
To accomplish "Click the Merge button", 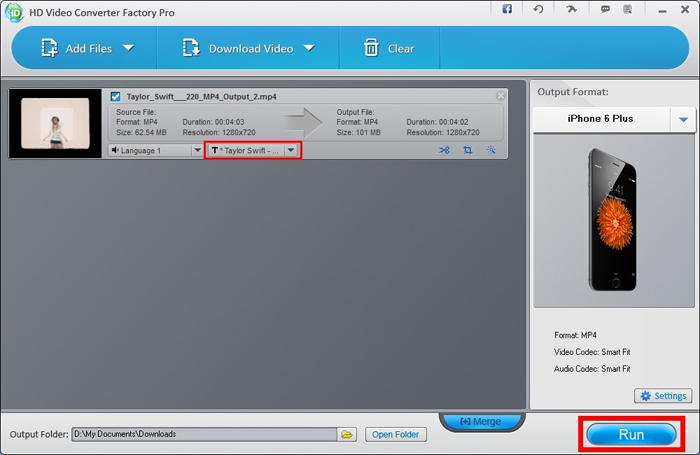I will 482,422.
